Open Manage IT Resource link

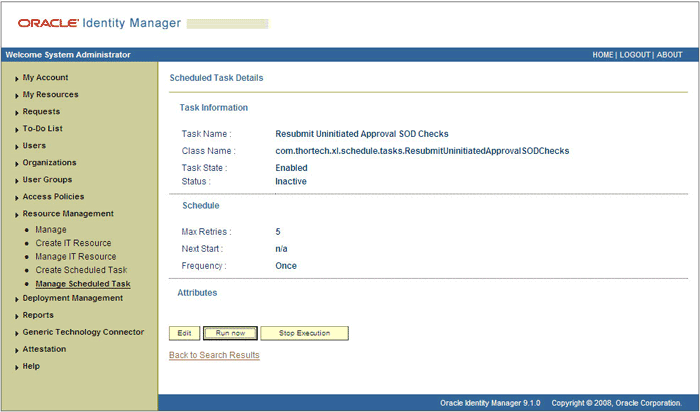(75, 256)
